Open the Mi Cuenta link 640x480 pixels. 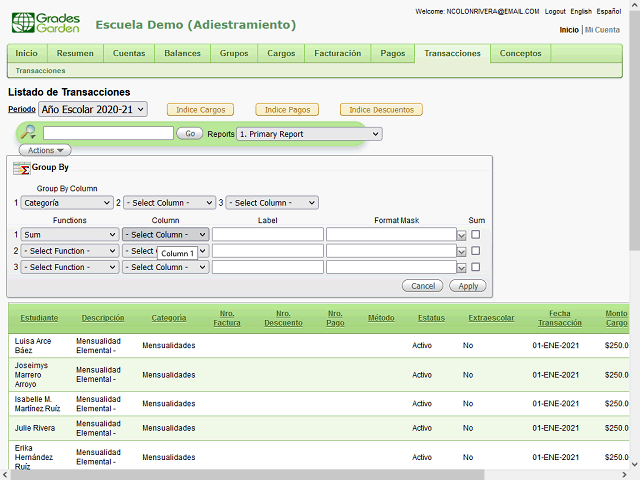(x=602, y=30)
